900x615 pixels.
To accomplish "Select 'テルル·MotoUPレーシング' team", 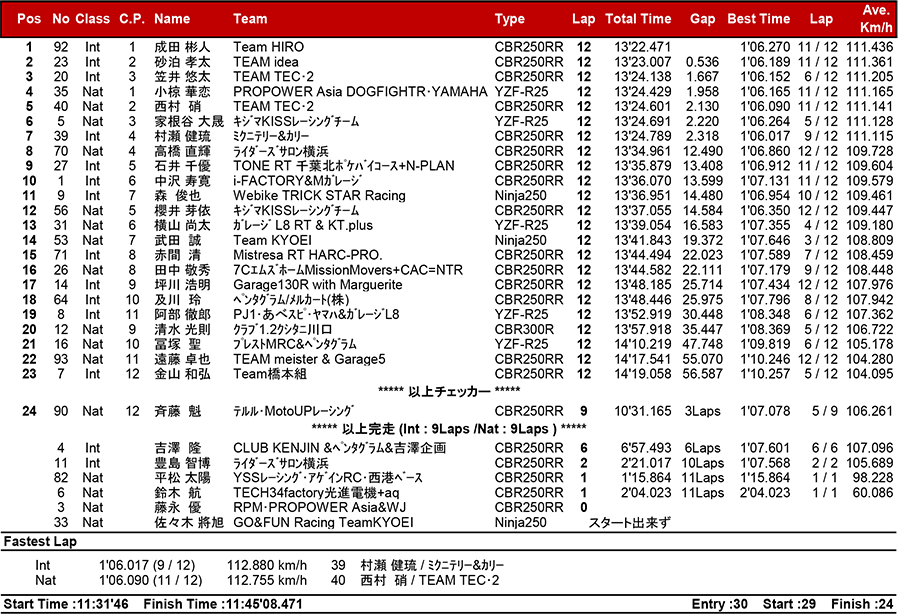I will point(293,412).
